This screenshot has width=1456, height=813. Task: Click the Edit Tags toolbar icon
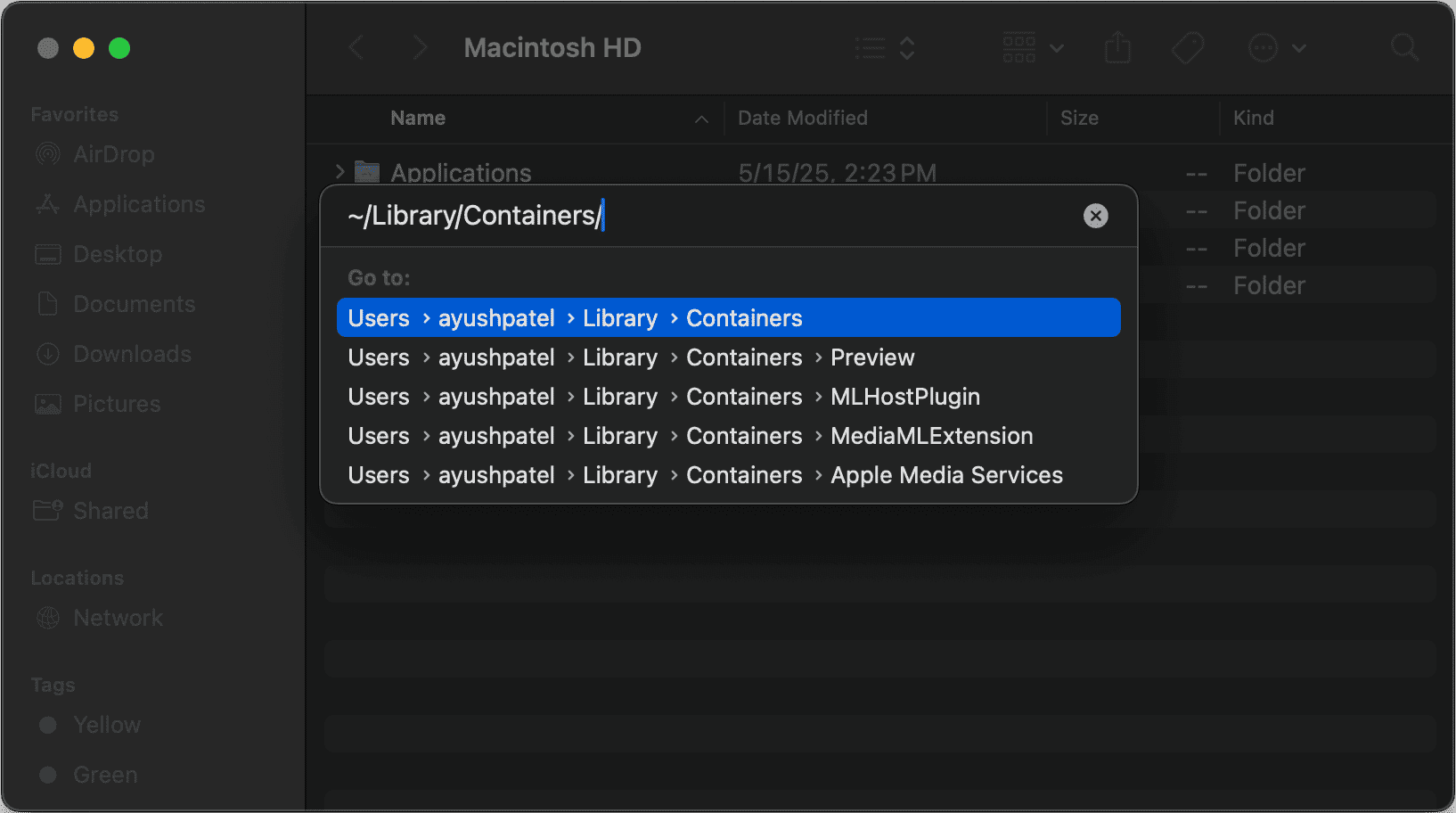point(1187,48)
